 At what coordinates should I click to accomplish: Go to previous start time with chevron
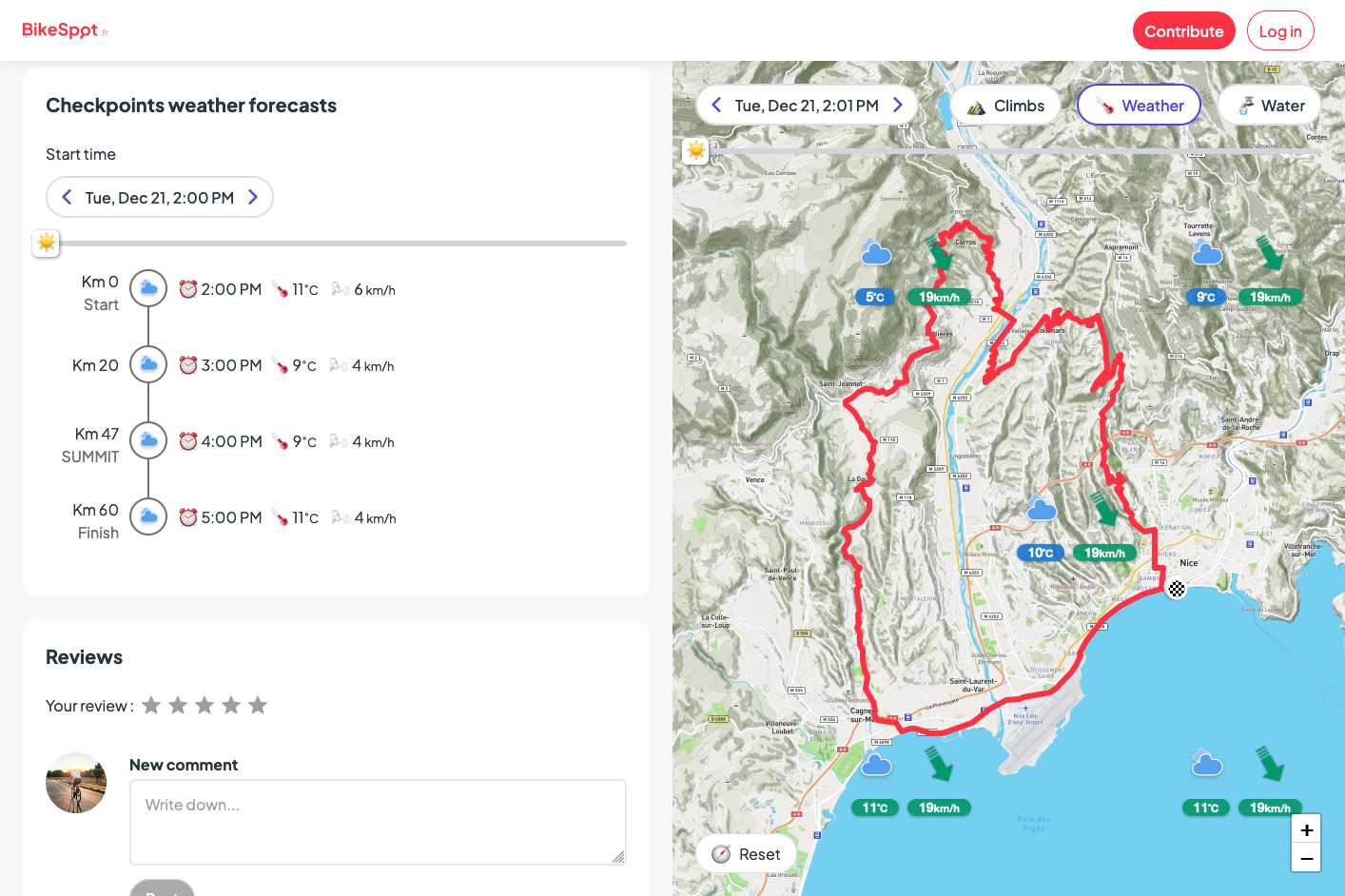click(x=67, y=197)
